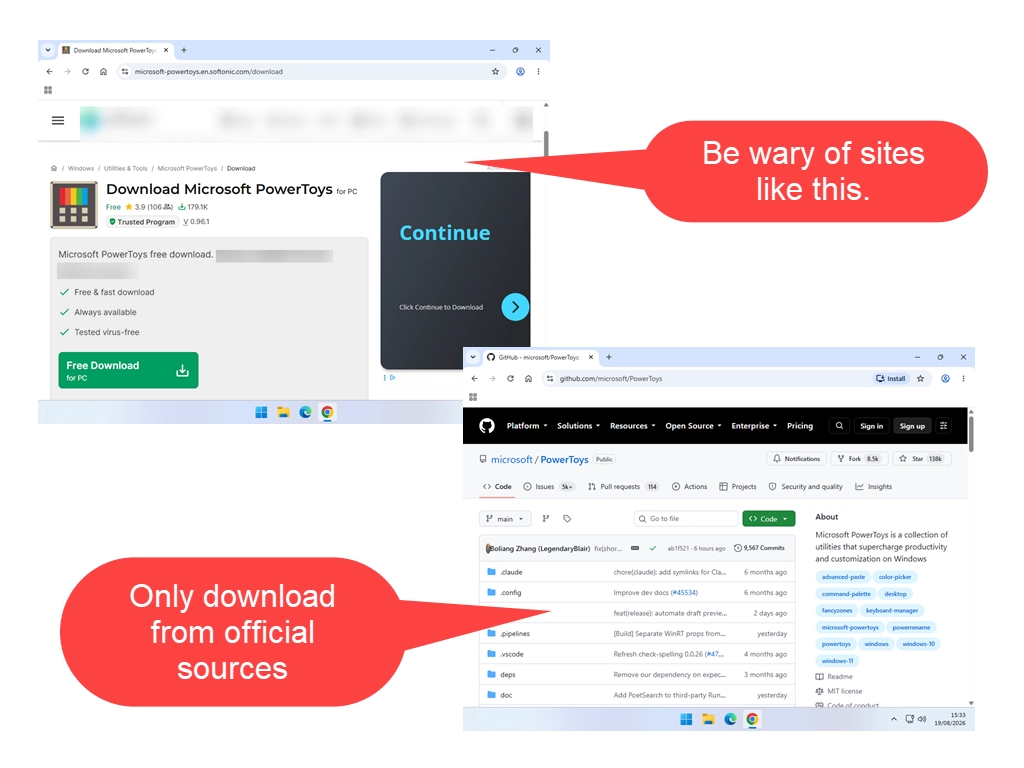The image size is (1024, 768).
Task: Select the Microsoft PowerToys breadcrumb link
Action: [187, 168]
